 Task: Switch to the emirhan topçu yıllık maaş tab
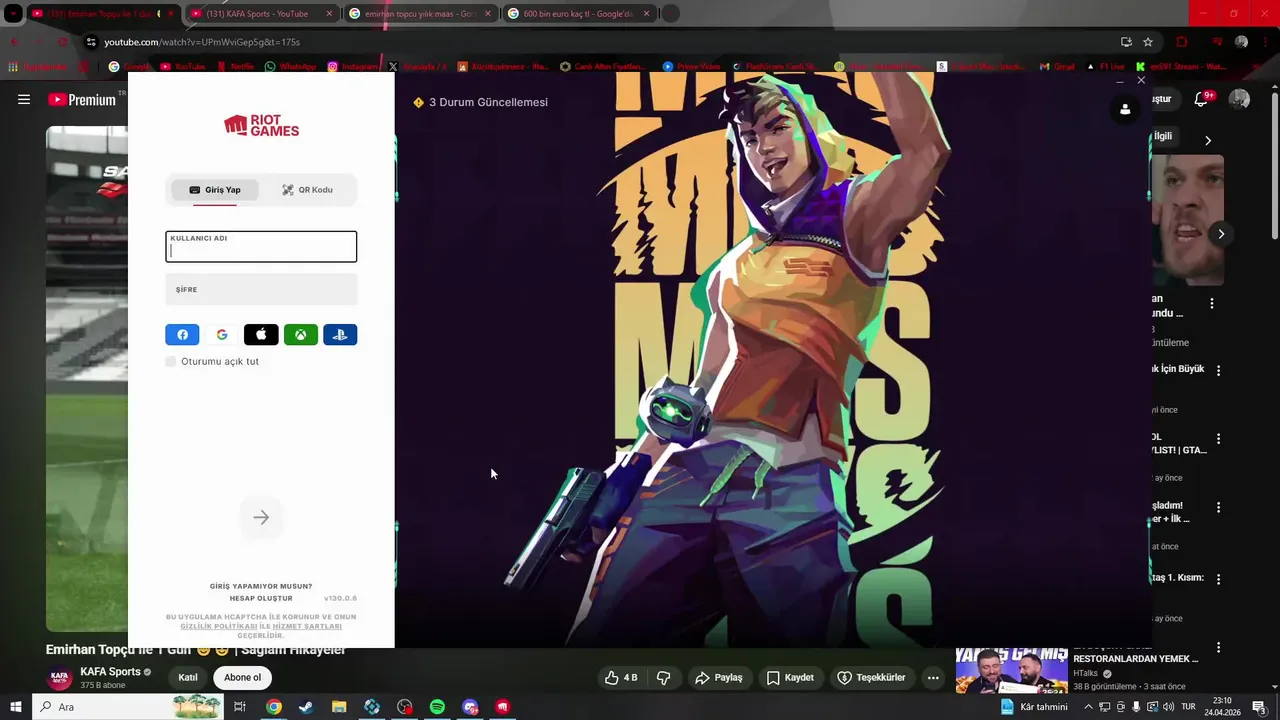pos(419,14)
